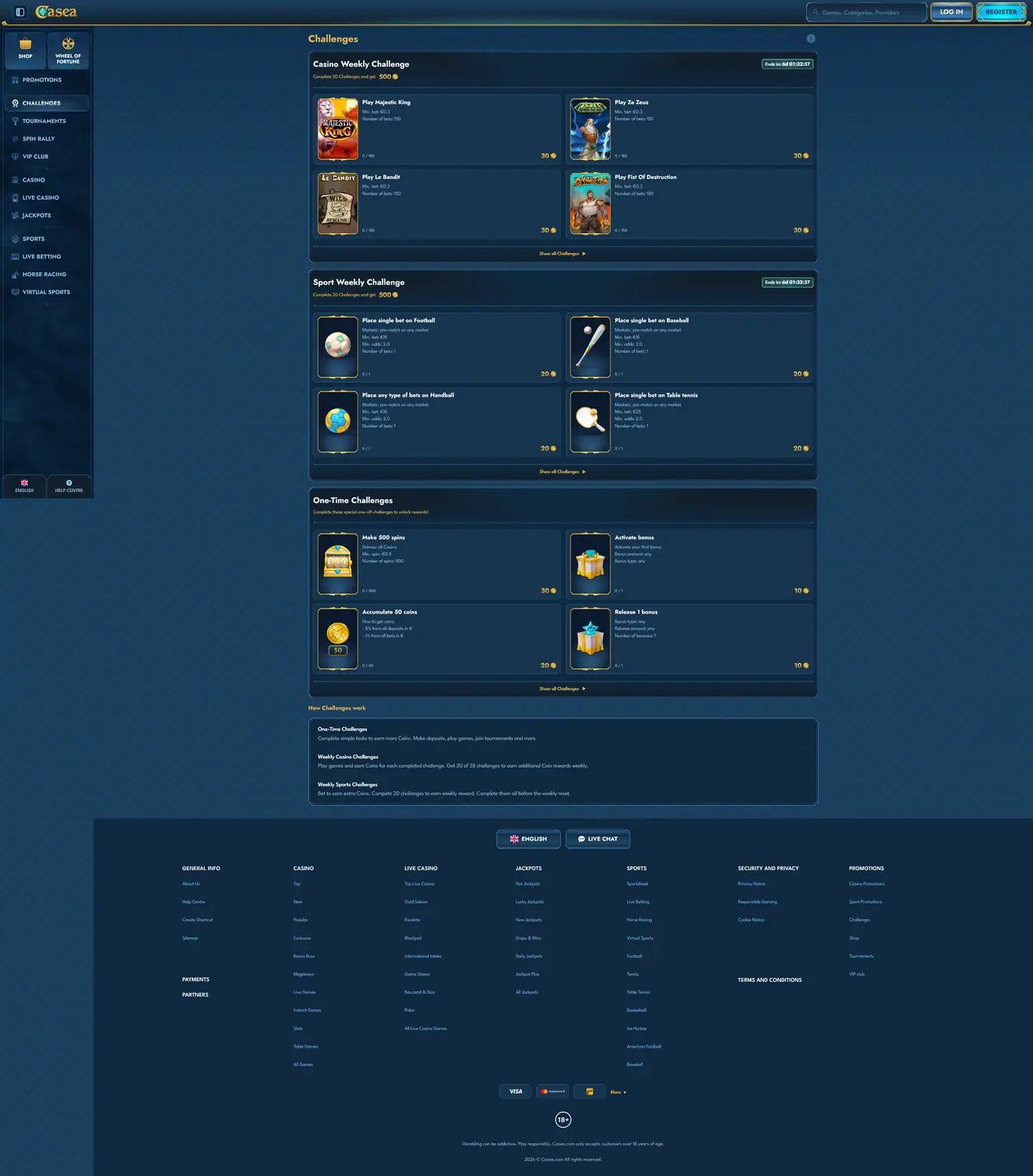Expand all One-Time challenges

point(563,689)
